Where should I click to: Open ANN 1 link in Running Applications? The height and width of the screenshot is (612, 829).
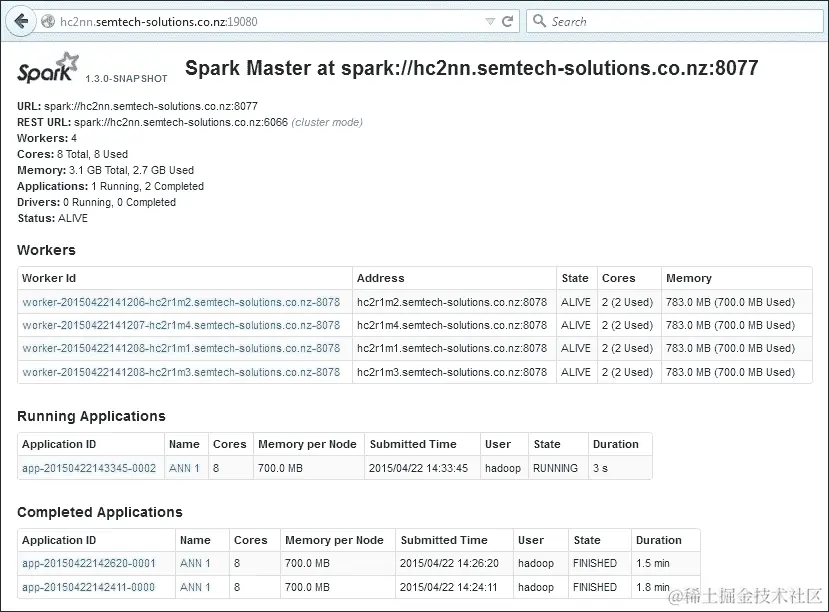point(184,468)
